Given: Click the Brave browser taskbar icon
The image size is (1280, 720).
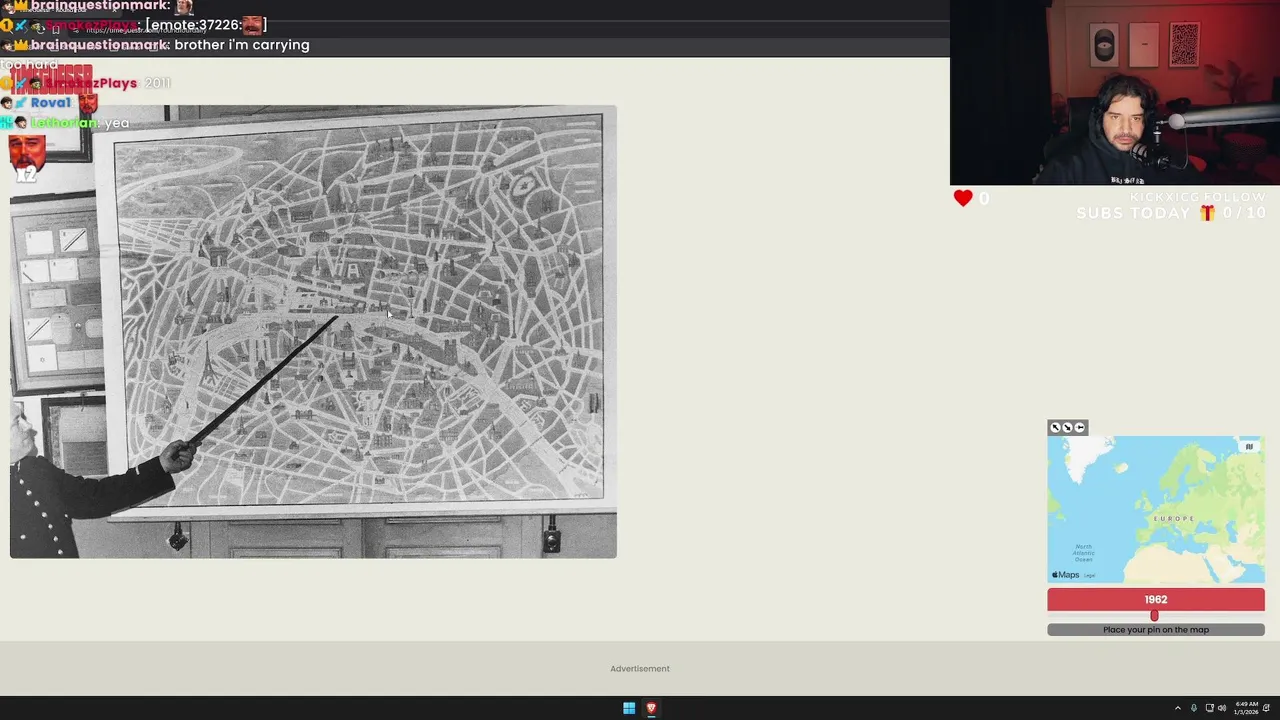Looking at the screenshot, I should (651, 708).
